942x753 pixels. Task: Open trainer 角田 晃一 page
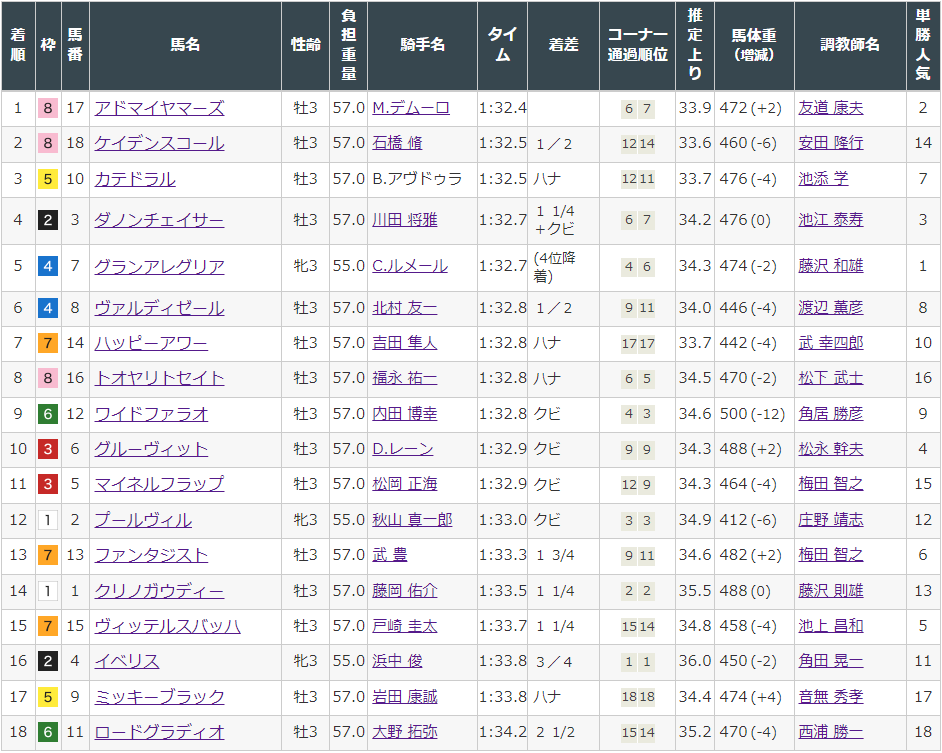[x=831, y=661]
